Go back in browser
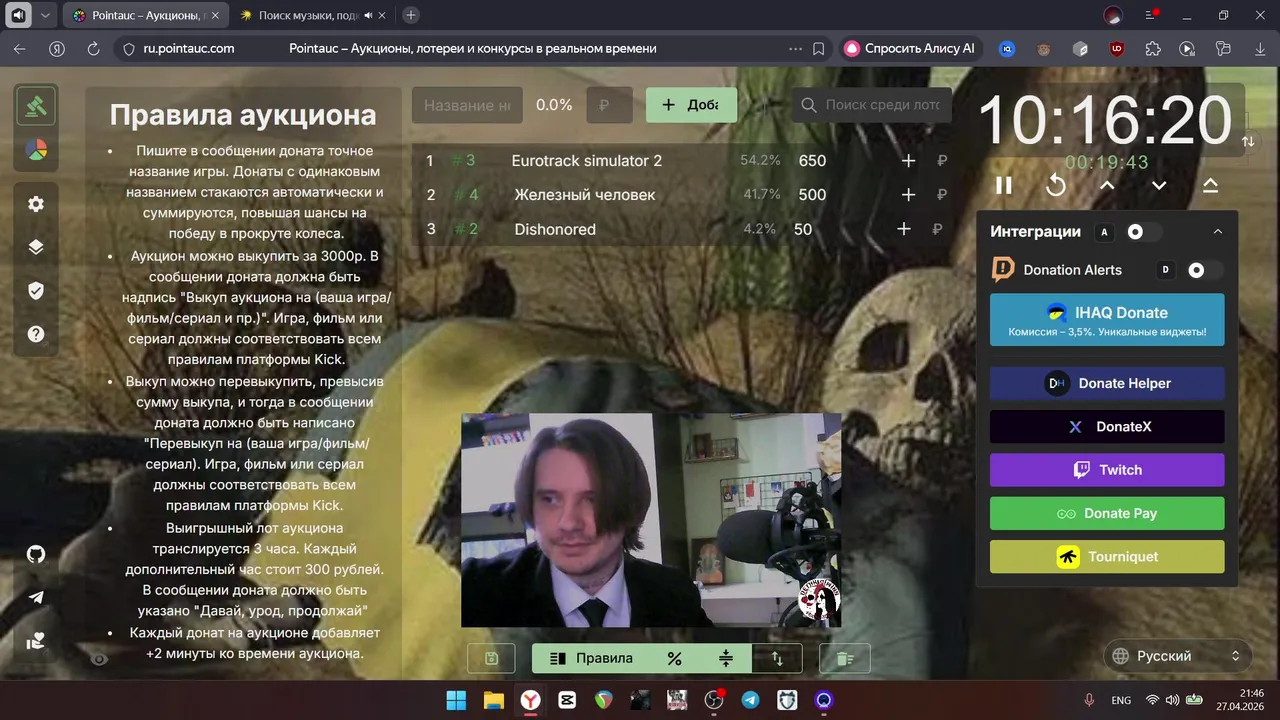This screenshot has height=720, width=1280. click(19, 48)
